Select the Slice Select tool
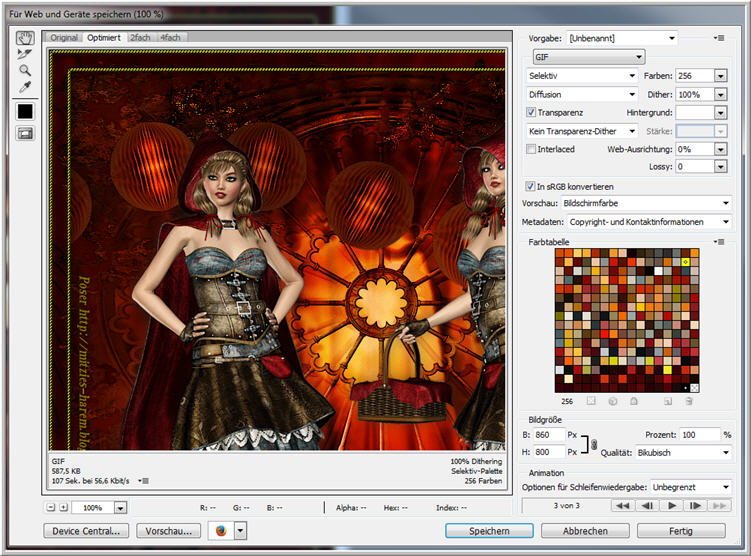 24,54
